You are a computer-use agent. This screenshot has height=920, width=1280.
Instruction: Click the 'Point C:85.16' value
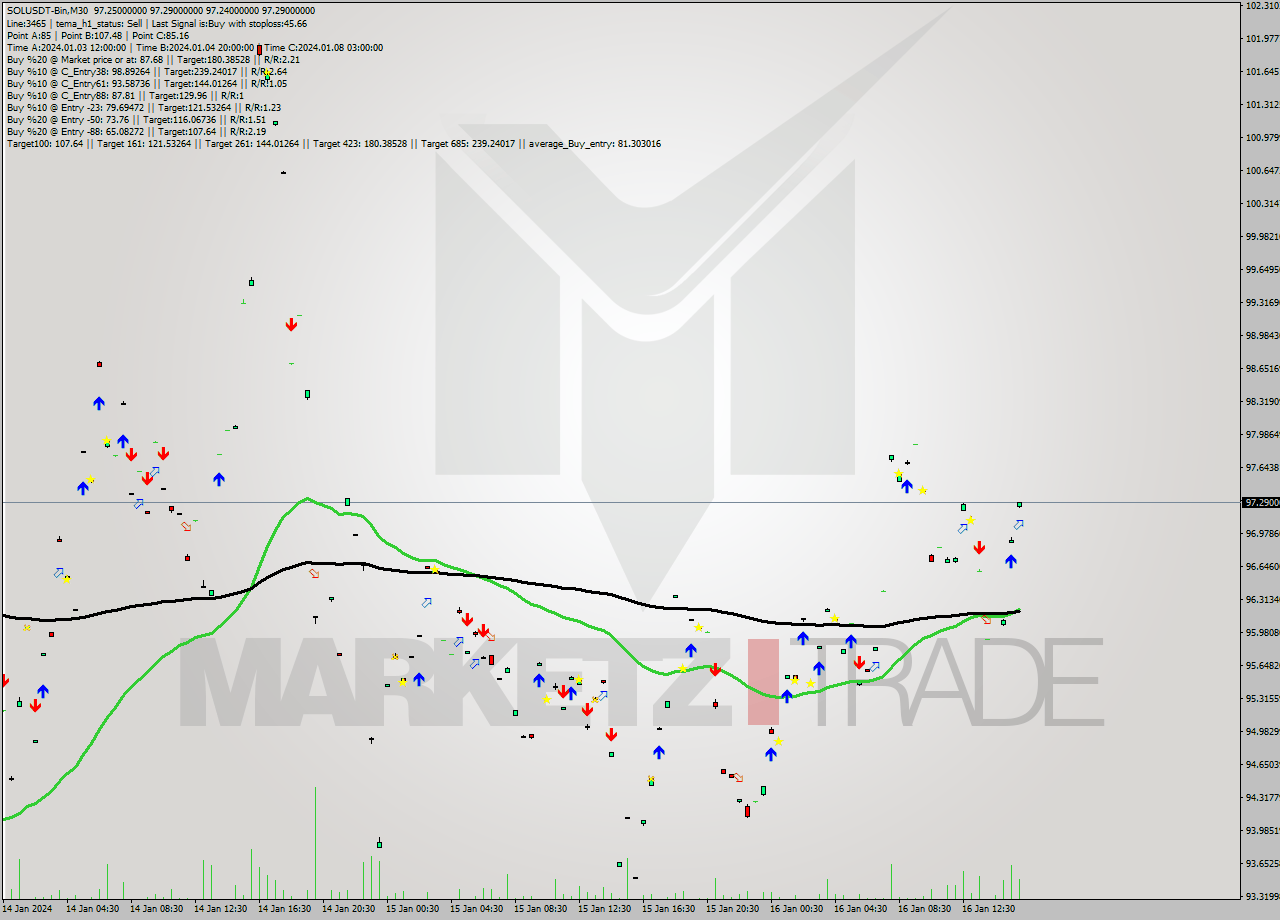tap(161, 35)
